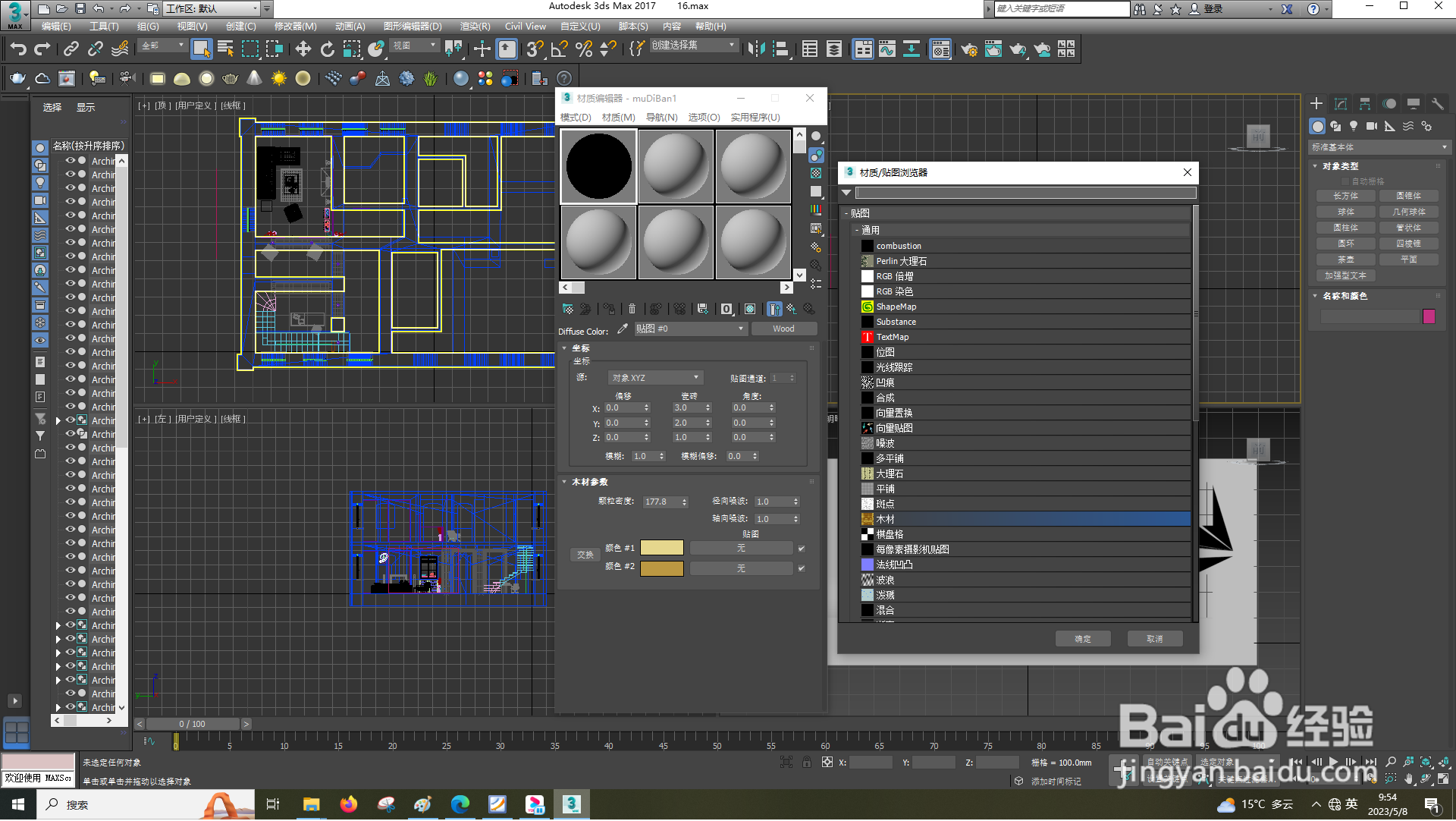Viewport: 1456px width, 821px height.
Task: Toggle the 3D Snaps icon
Action: [535, 49]
